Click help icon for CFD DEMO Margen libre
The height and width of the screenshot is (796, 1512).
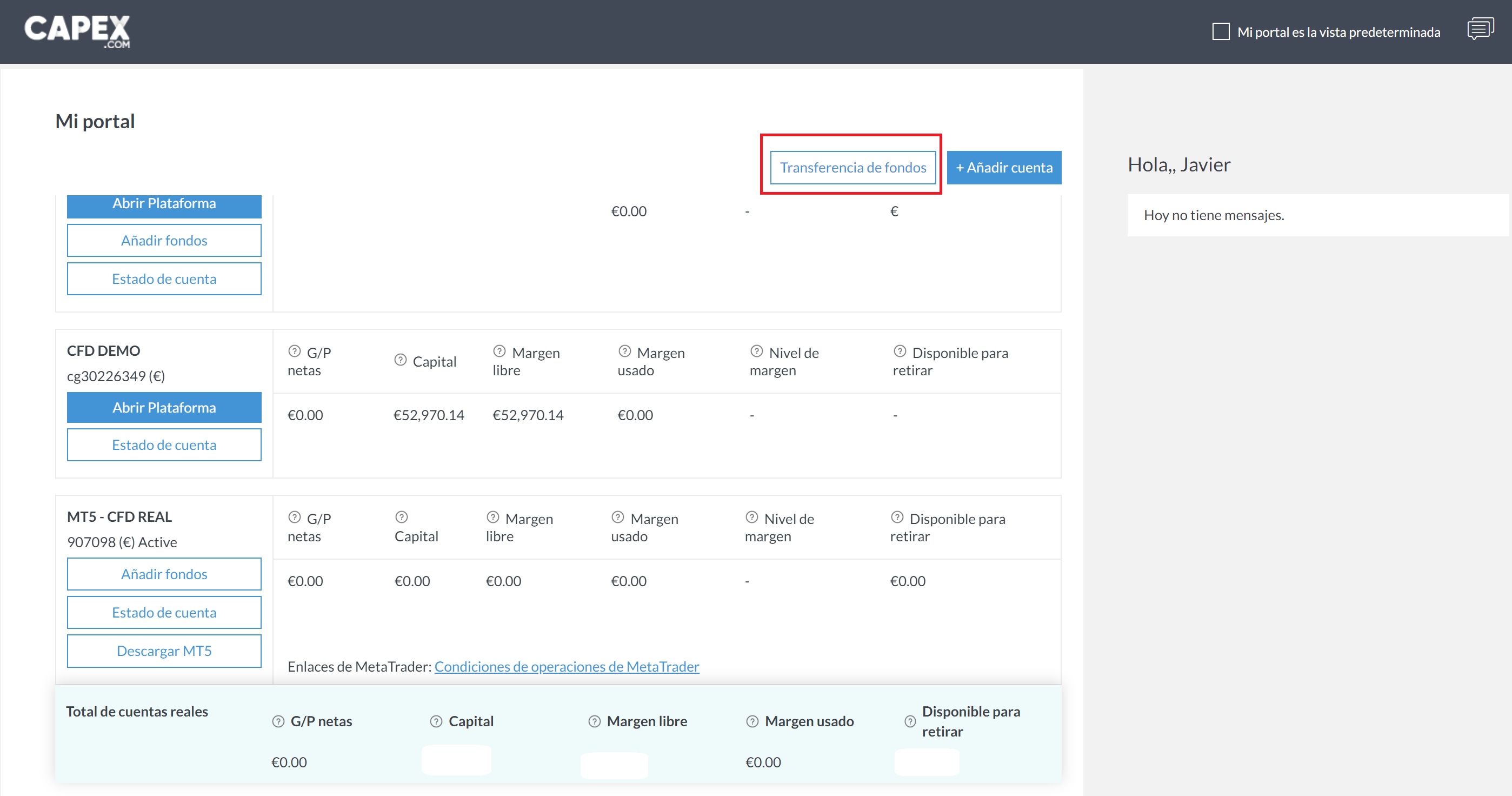(x=499, y=351)
